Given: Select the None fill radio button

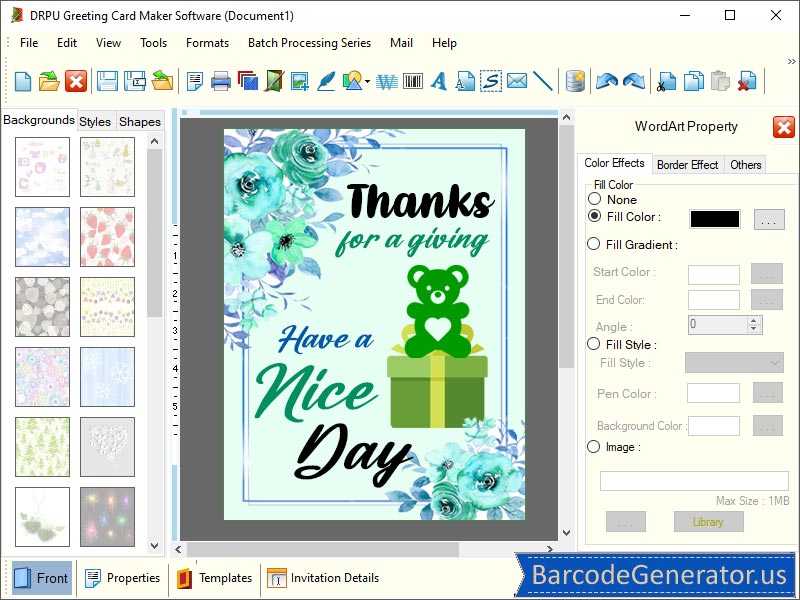Looking at the screenshot, I should tap(594, 199).
